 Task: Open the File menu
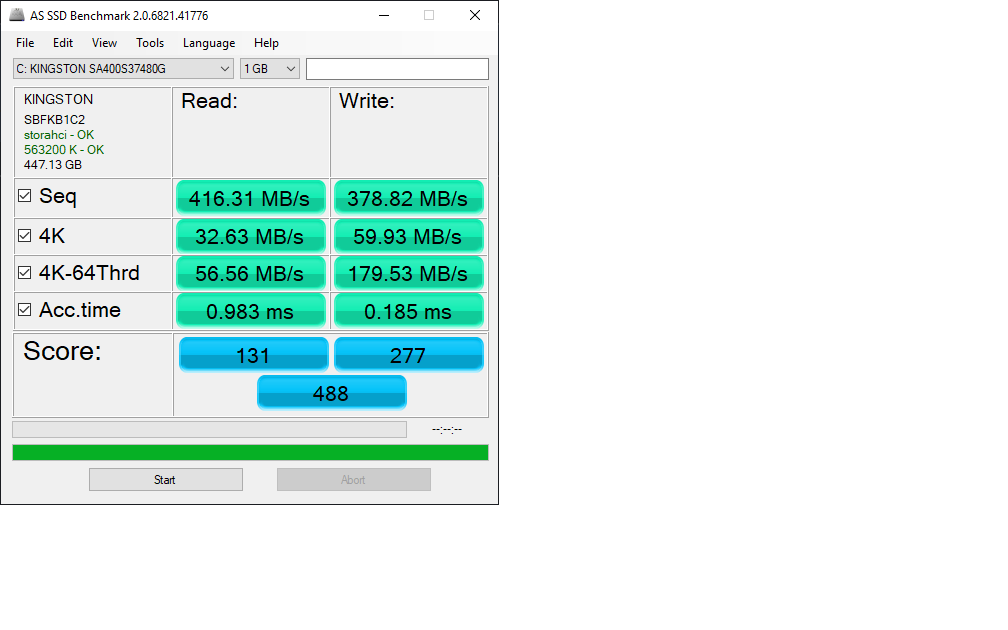tap(25, 43)
